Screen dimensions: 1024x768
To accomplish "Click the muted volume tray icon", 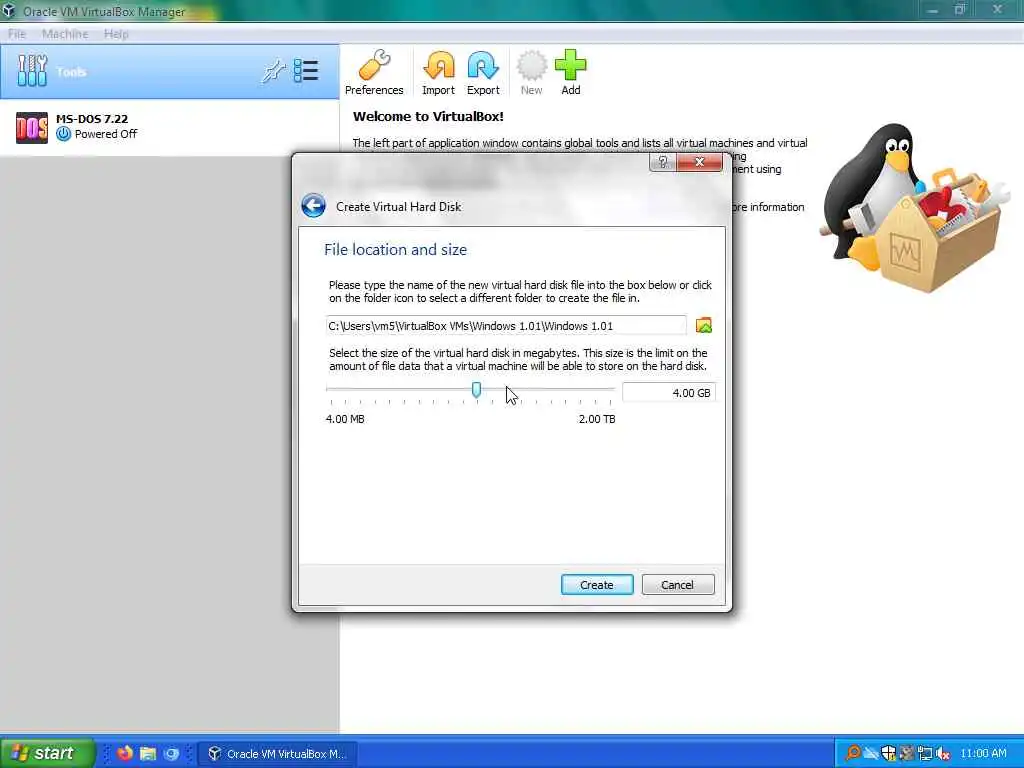I will pos(942,754).
